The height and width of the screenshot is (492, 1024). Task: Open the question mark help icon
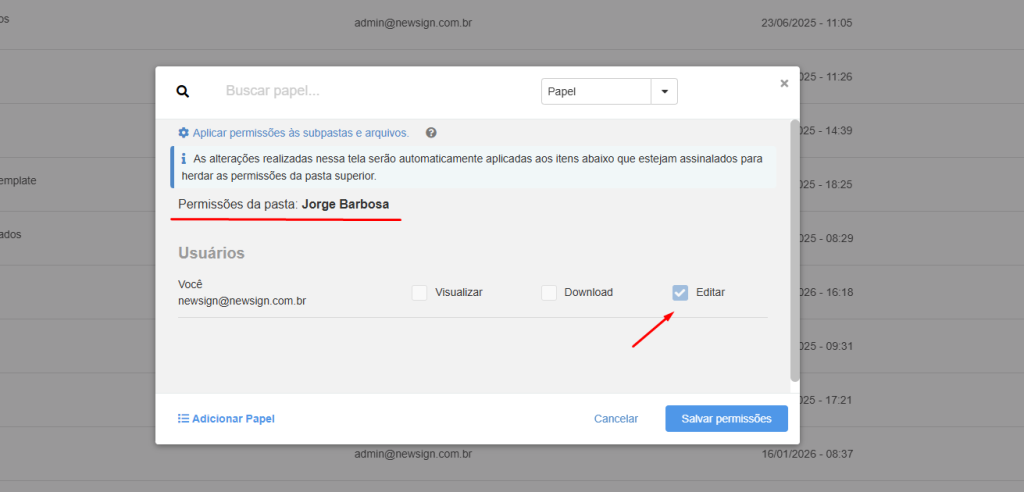431,133
